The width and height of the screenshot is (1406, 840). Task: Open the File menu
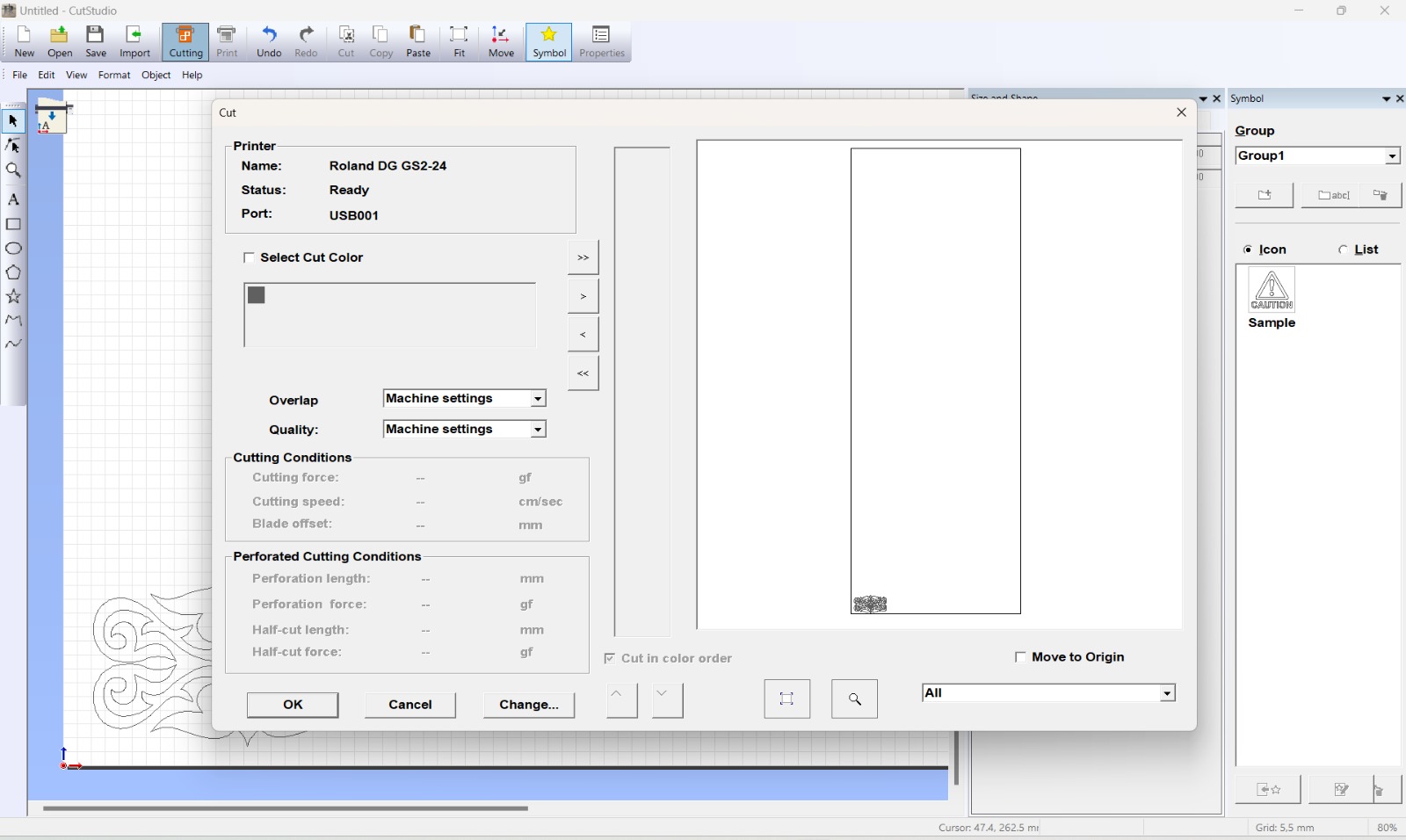tap(19, 76)
